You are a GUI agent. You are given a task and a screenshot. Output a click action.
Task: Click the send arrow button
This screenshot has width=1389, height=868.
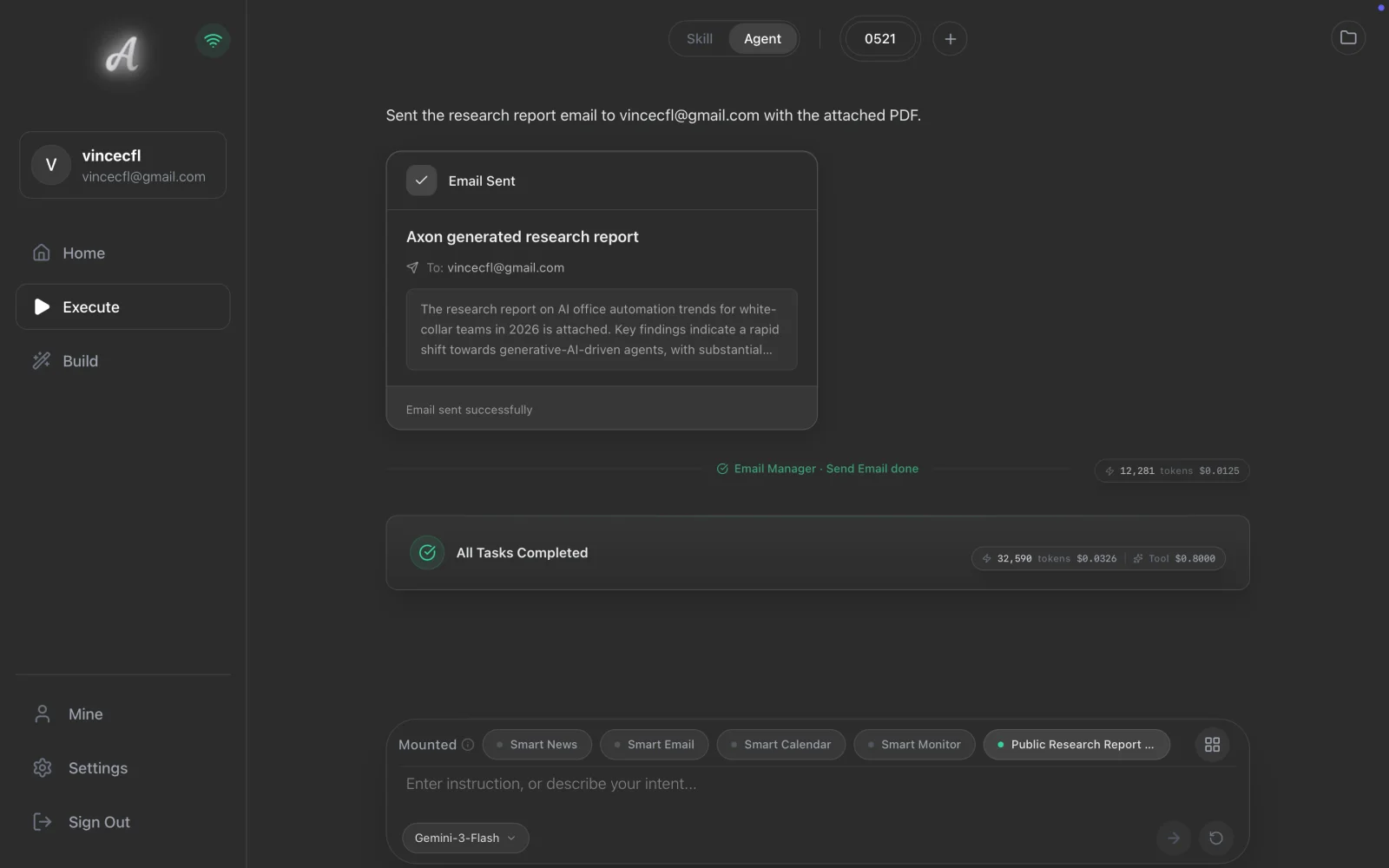click(x=1174, y=838)
